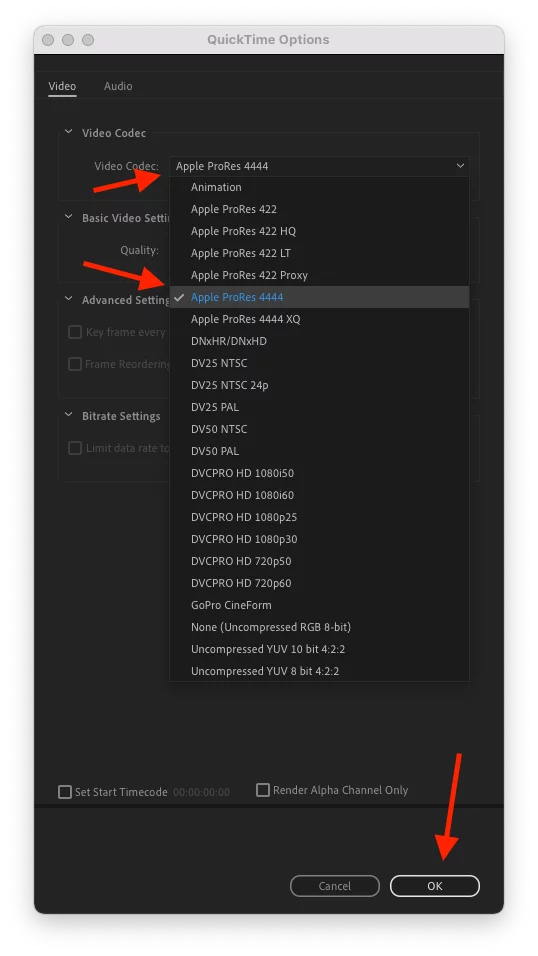The height and width of the screenshot is (956, 538).
Task: Switch to the Audio tab
Action: (x=118, y=86)
